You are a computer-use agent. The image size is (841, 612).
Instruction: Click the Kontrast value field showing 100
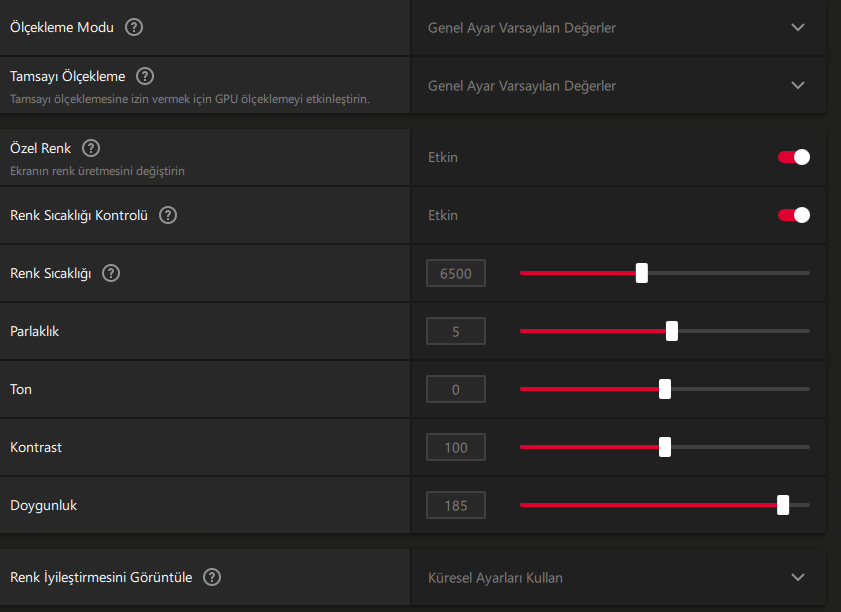tap(455, 447)
